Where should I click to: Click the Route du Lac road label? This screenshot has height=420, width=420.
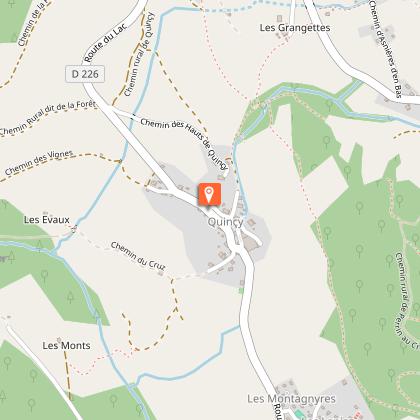[105, 43]
